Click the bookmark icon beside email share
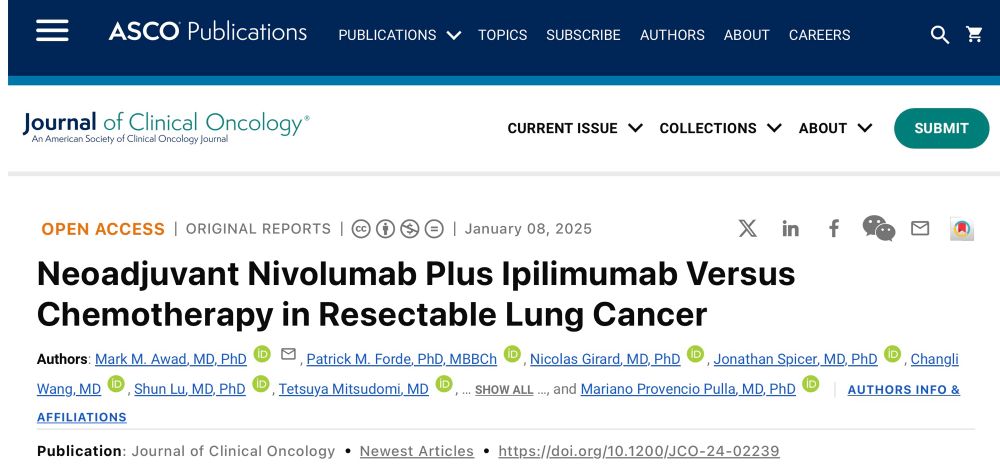The image size is (1000, 470). (962, 229)
